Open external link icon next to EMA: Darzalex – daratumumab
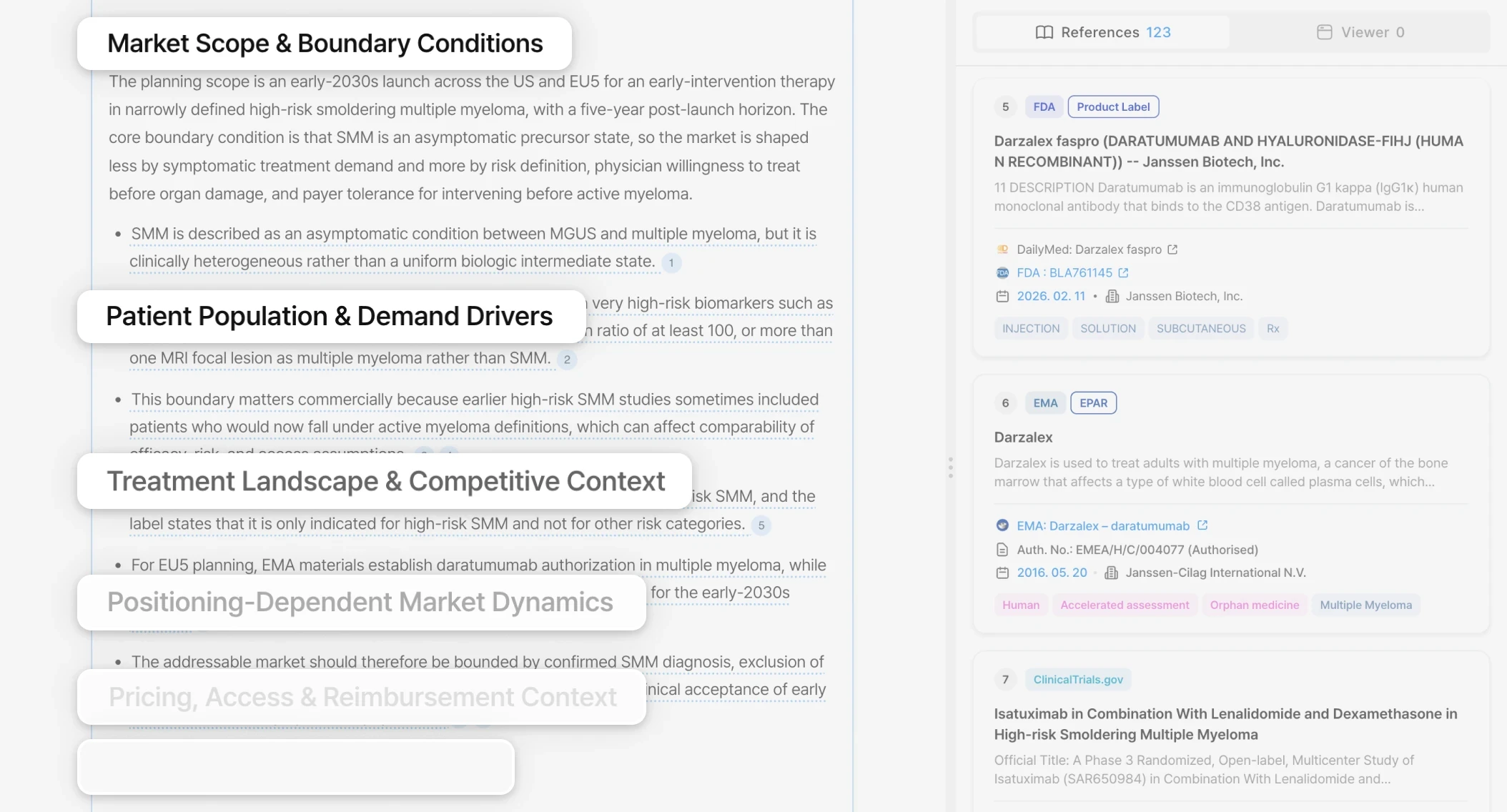Image resolution: width=1507 pixels, height=812 pixels. point(1202,525)
